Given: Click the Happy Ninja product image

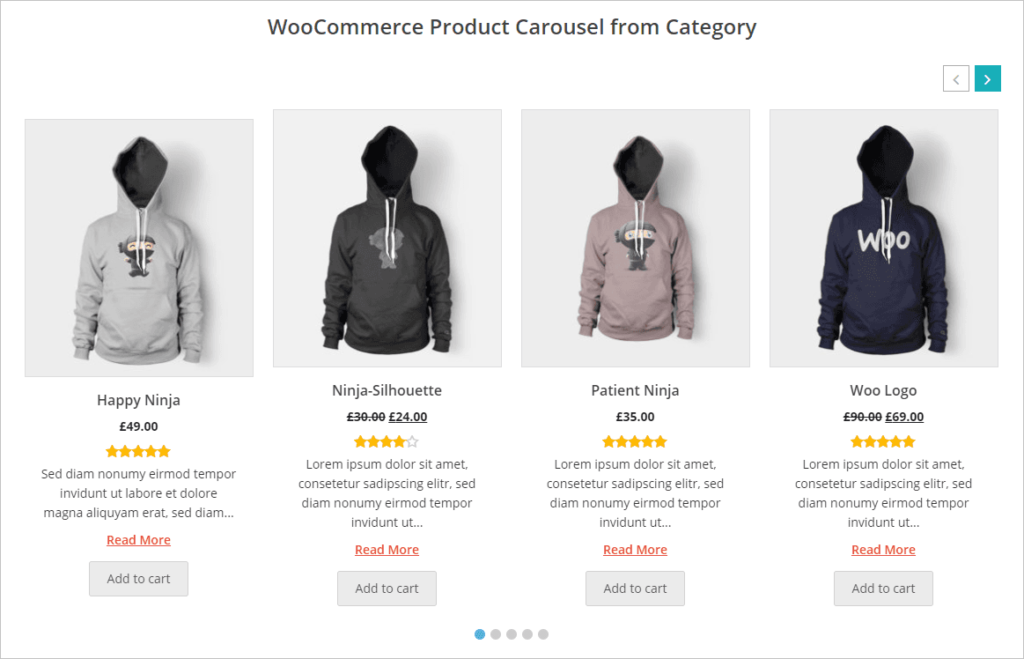Looking at the screenshot, I should [138, 246].
